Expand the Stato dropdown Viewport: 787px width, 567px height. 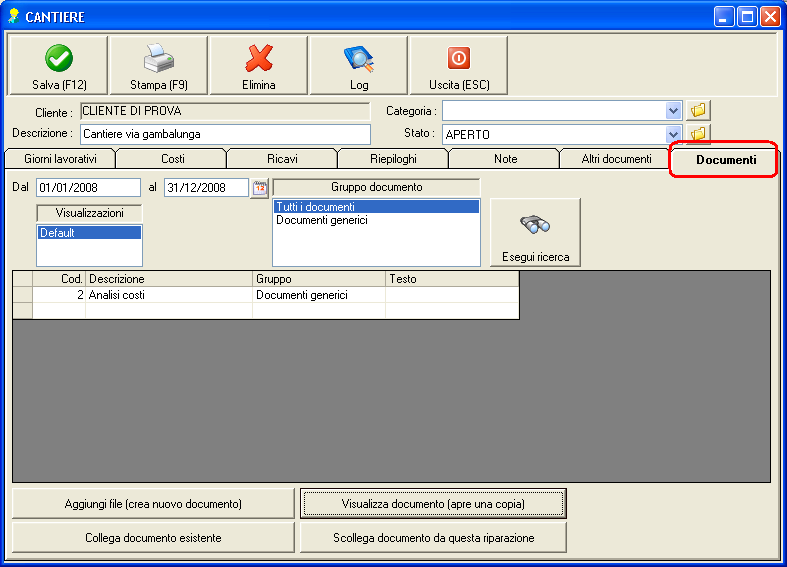tap(673, 134)
